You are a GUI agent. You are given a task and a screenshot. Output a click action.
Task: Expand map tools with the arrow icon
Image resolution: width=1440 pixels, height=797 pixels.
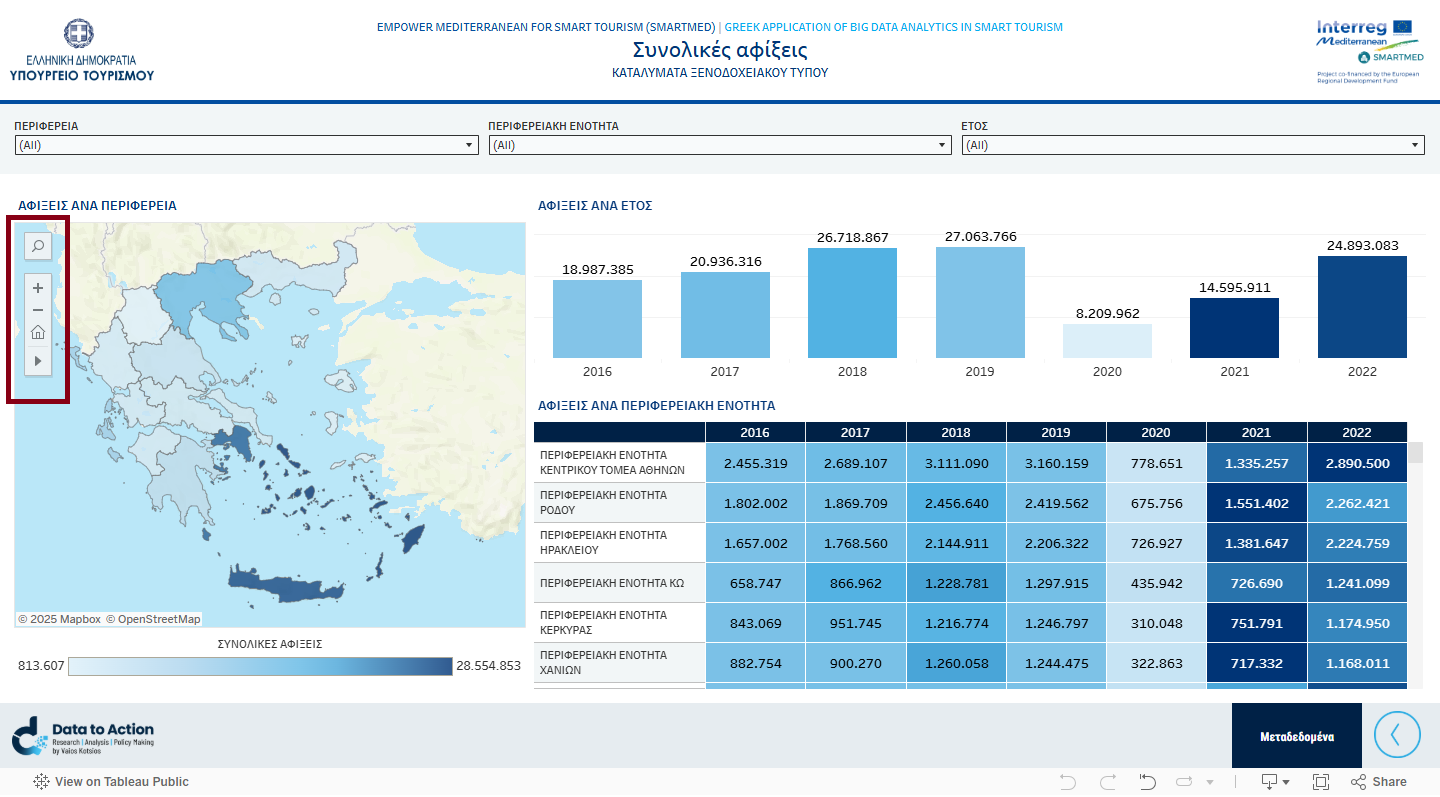pyautogui.click(x=38, y=360)
